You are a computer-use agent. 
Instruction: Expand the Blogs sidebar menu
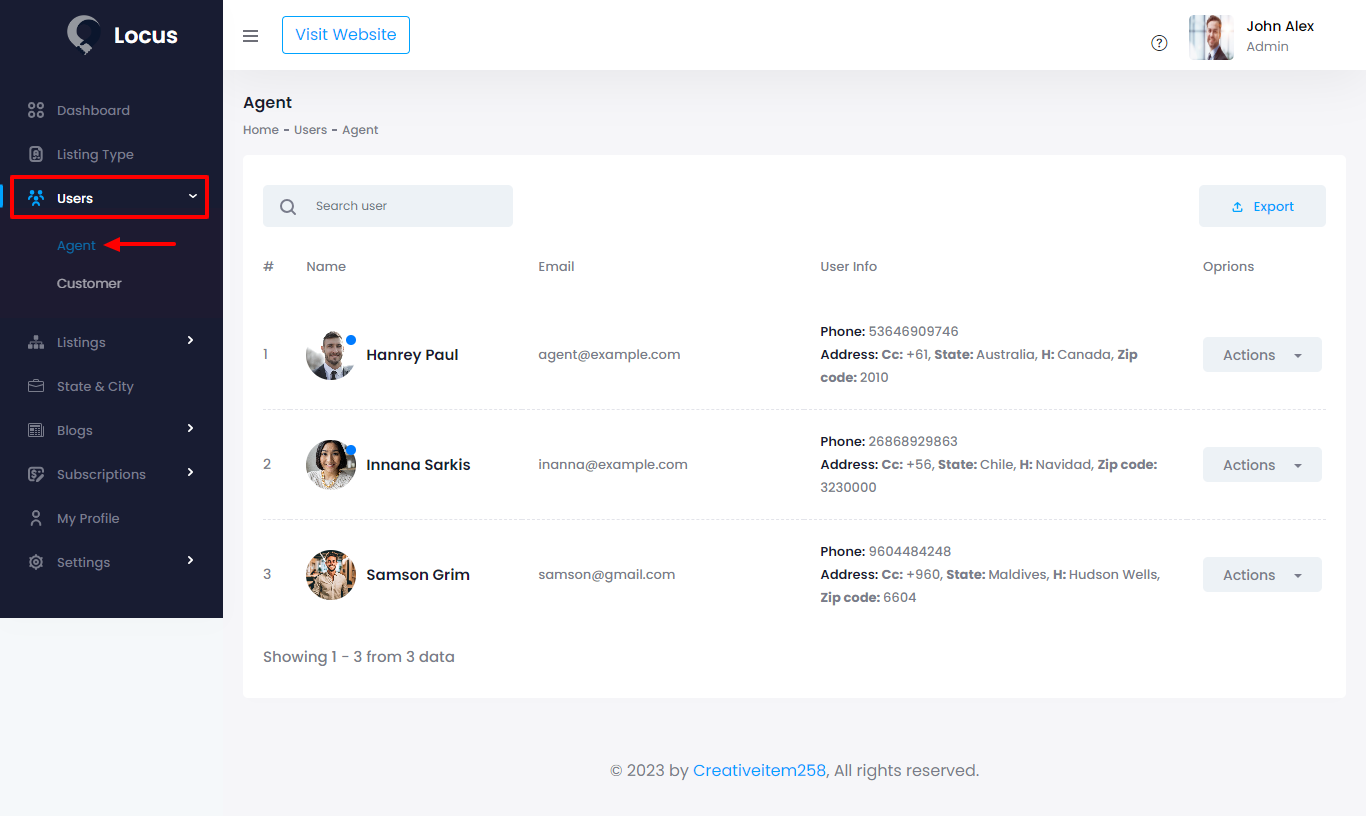pos(75,429)
